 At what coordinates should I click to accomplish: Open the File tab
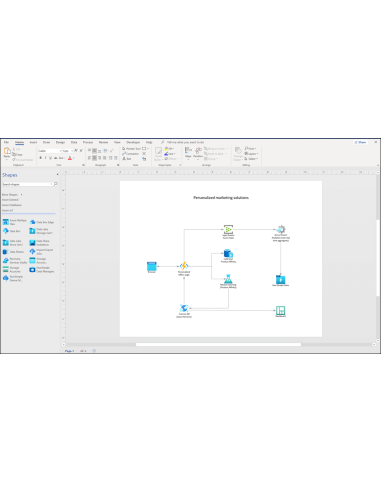(x=6, y=142)
